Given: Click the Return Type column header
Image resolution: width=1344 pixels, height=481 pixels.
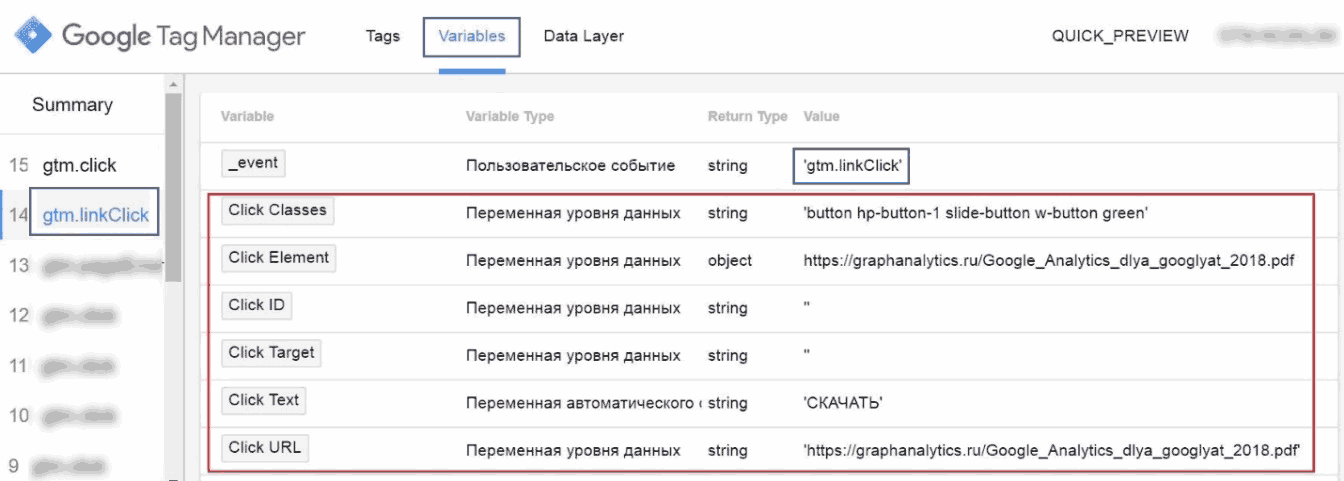Looking at the screenshot, I should [x=747, y=117].
